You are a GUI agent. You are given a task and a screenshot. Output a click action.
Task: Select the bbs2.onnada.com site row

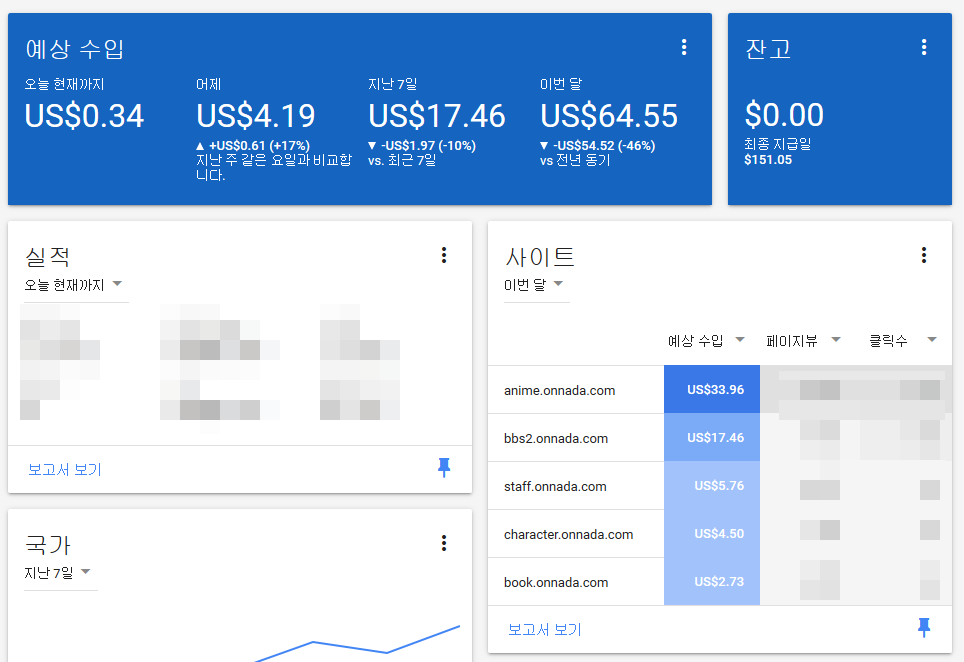click(x=555, y=438)
